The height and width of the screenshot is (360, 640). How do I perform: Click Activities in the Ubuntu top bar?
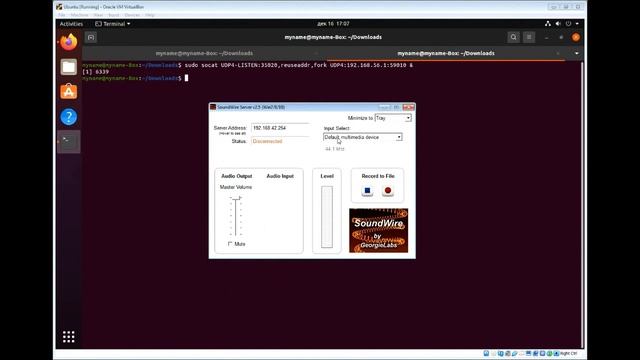71,24
